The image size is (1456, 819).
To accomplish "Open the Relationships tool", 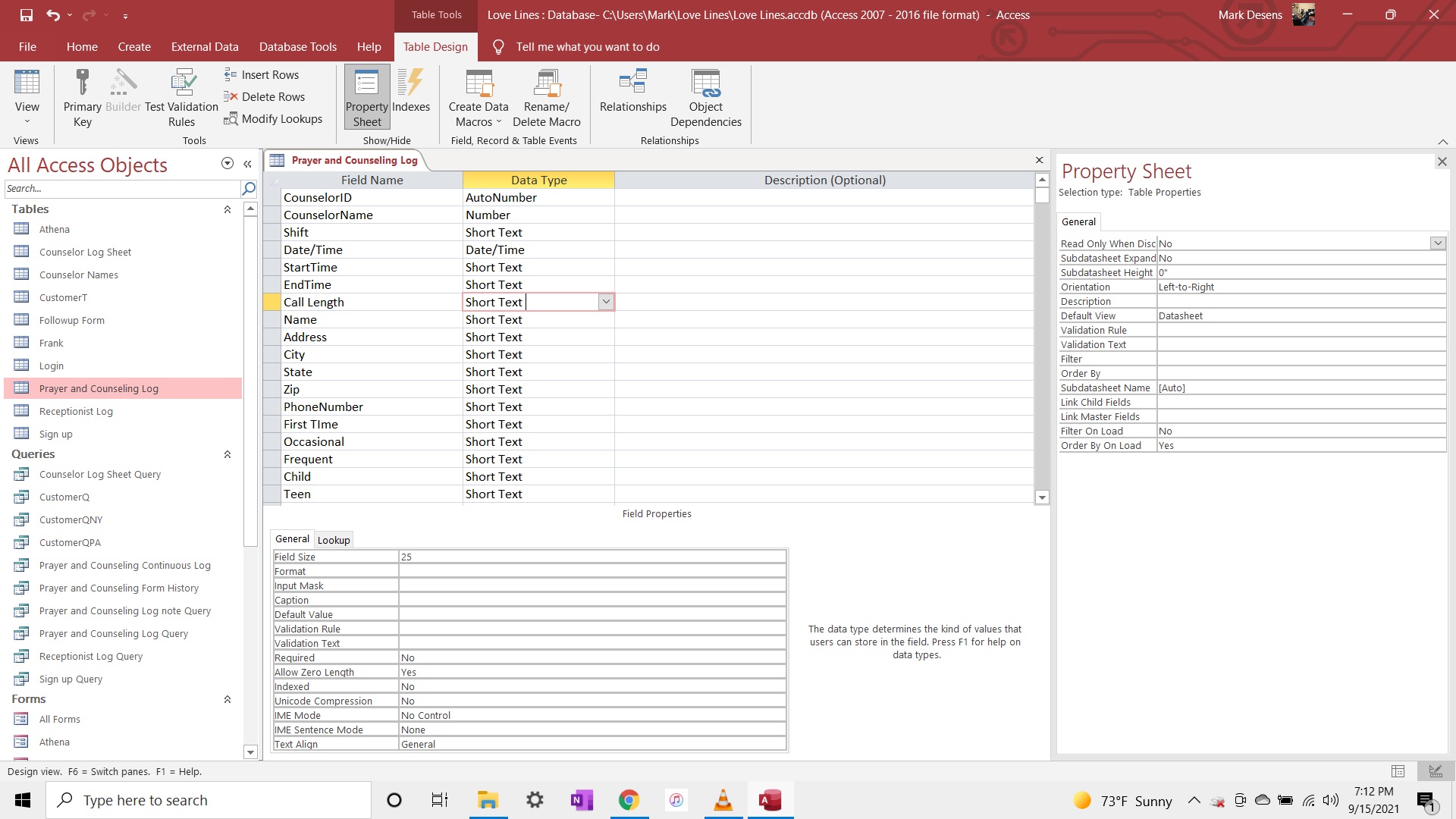I will tap(632, 83).
